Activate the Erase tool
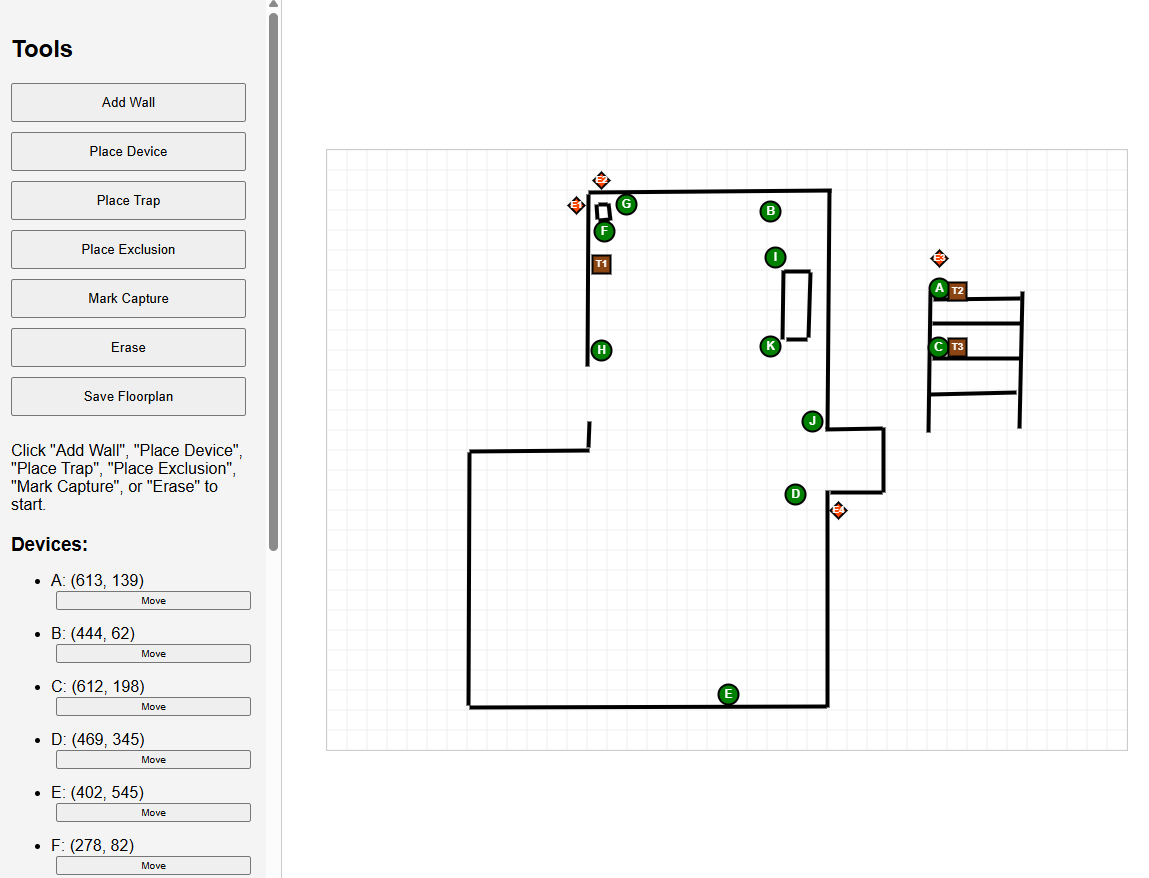Viewport: 1149px width, 878px height. click(x=128, y=347)
